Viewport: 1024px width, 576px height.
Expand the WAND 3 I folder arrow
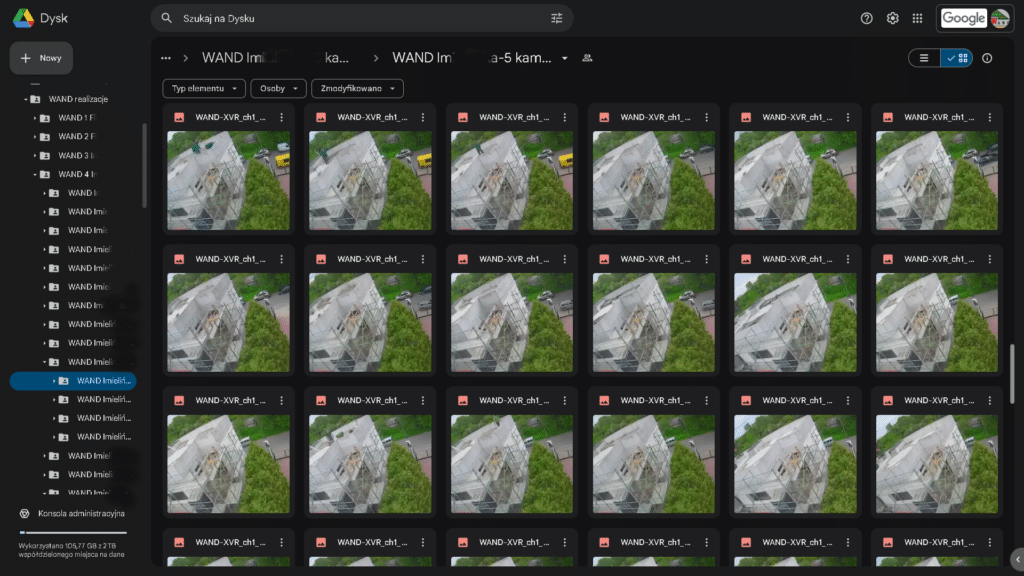coord(35,155)
